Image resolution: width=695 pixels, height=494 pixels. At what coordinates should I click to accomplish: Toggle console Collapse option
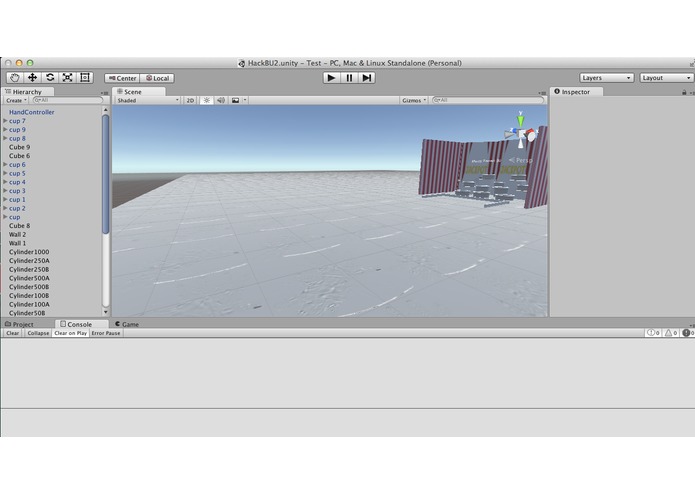point(38,333)
